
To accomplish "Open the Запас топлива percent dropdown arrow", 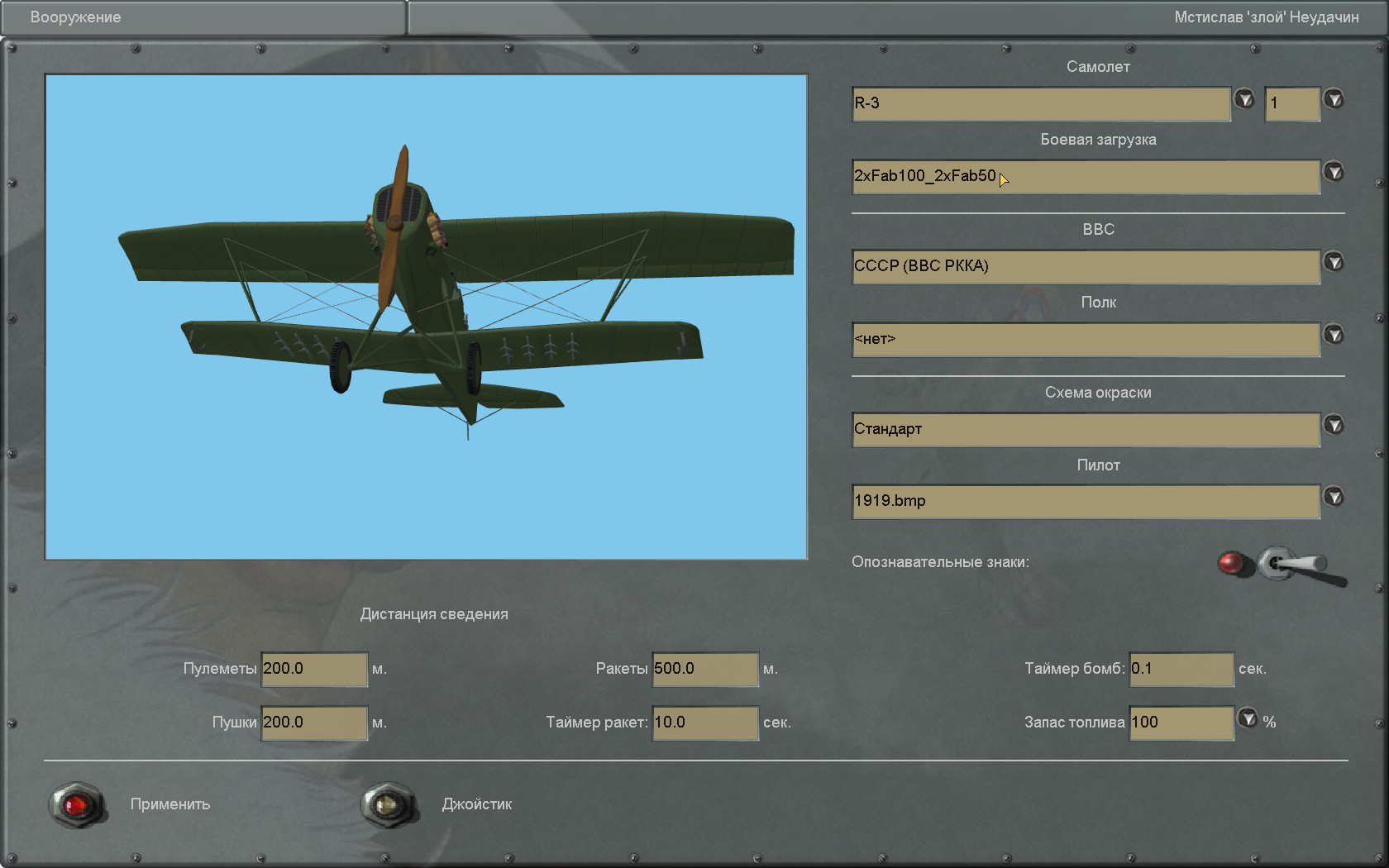I will coord(1248,718).
